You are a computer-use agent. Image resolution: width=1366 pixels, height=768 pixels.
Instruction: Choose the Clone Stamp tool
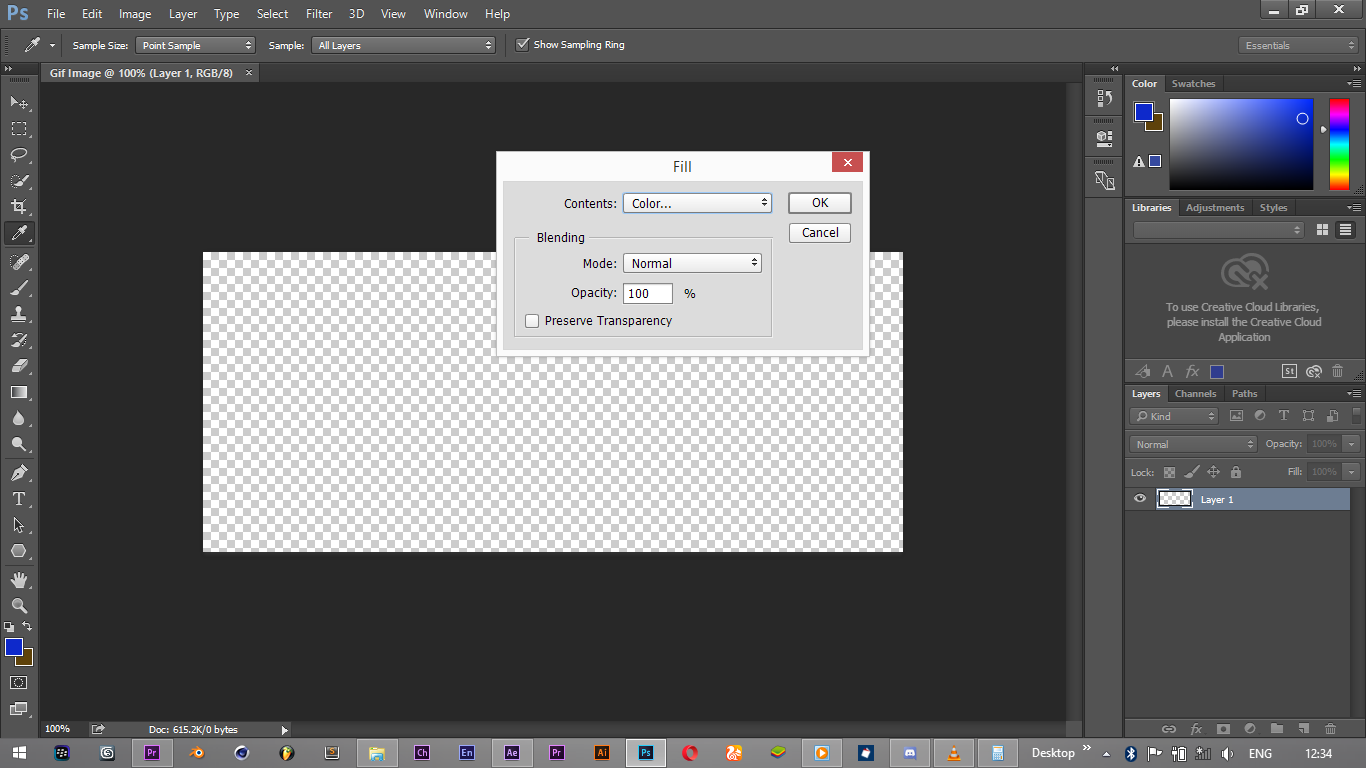pyautogui.click(x=19, y=313)
